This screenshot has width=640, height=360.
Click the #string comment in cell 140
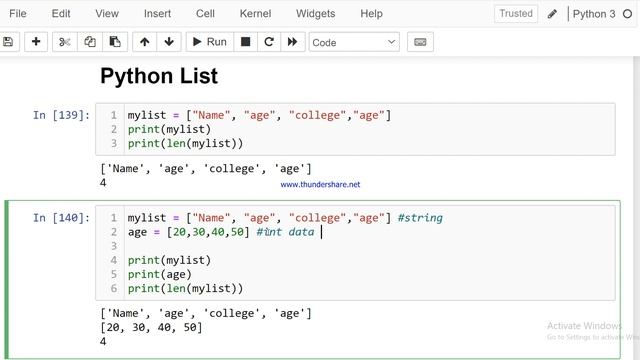click(x=420, y=218)
